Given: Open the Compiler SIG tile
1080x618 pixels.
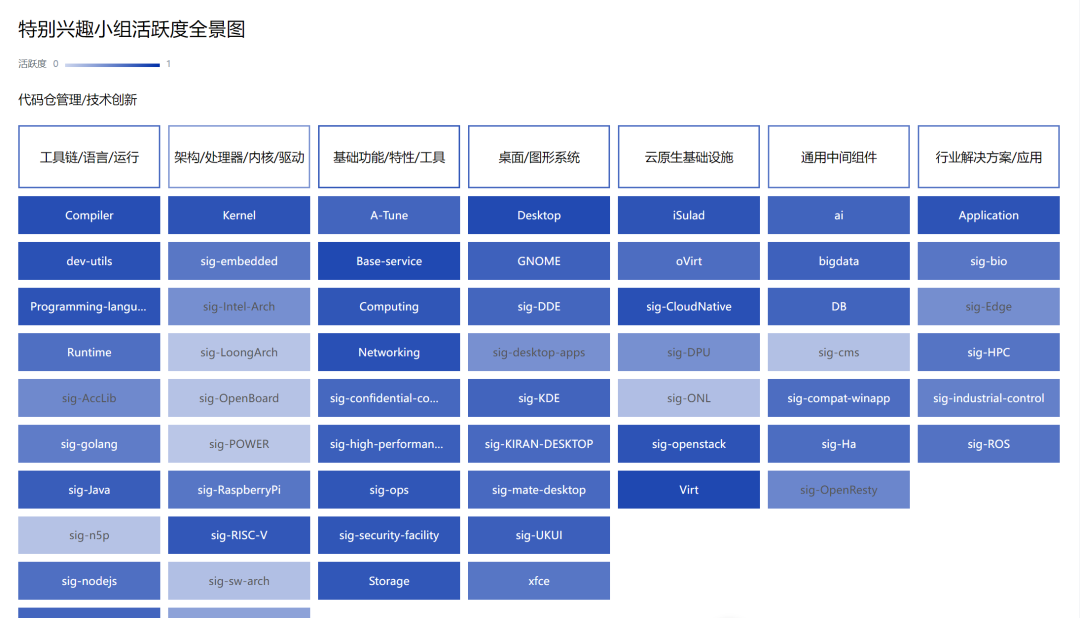Looking at the screenshot, I should [x=89, y=215].
